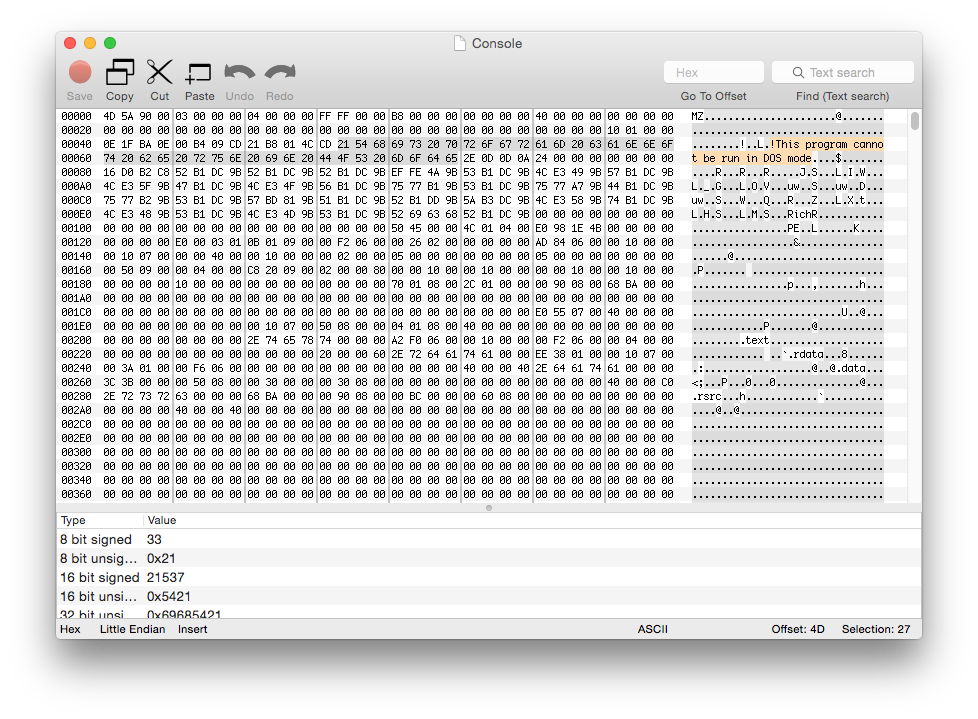Image resolution: width=978 pixels, height=719 pixels.
Task: Click the Save toolbar icon
Action: [x=79, y=72]
